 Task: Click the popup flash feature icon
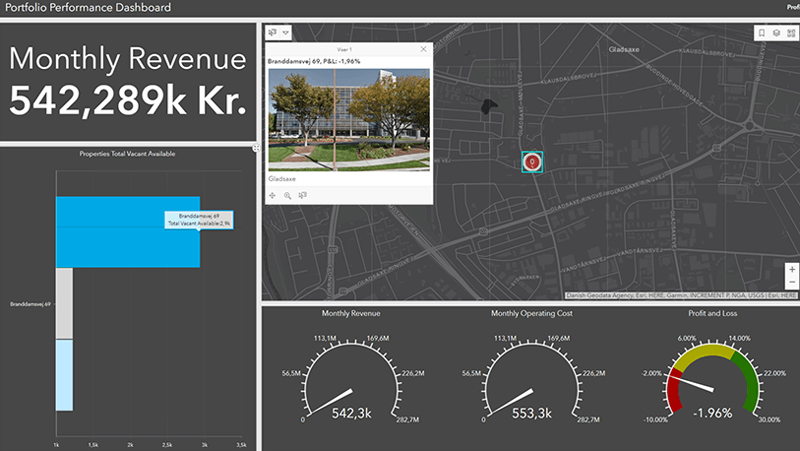(x=302, y=195)
